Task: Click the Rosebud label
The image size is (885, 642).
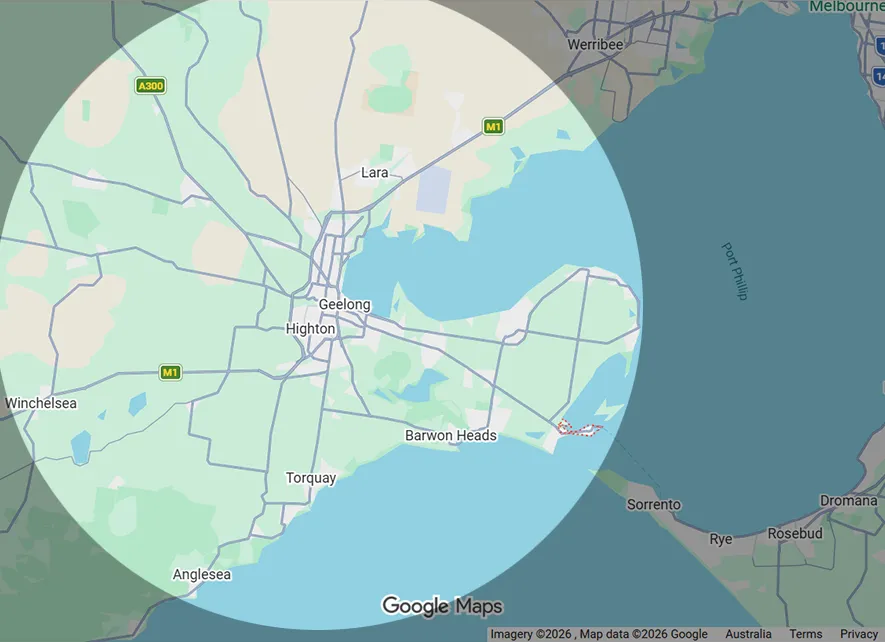Action: (795, 533)
